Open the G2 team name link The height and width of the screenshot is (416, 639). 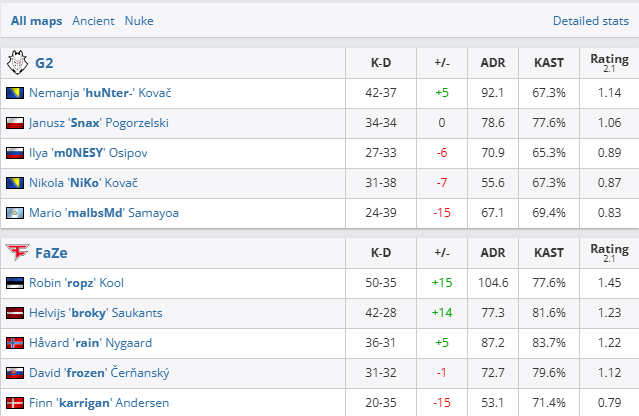click(x=44, y=63)
